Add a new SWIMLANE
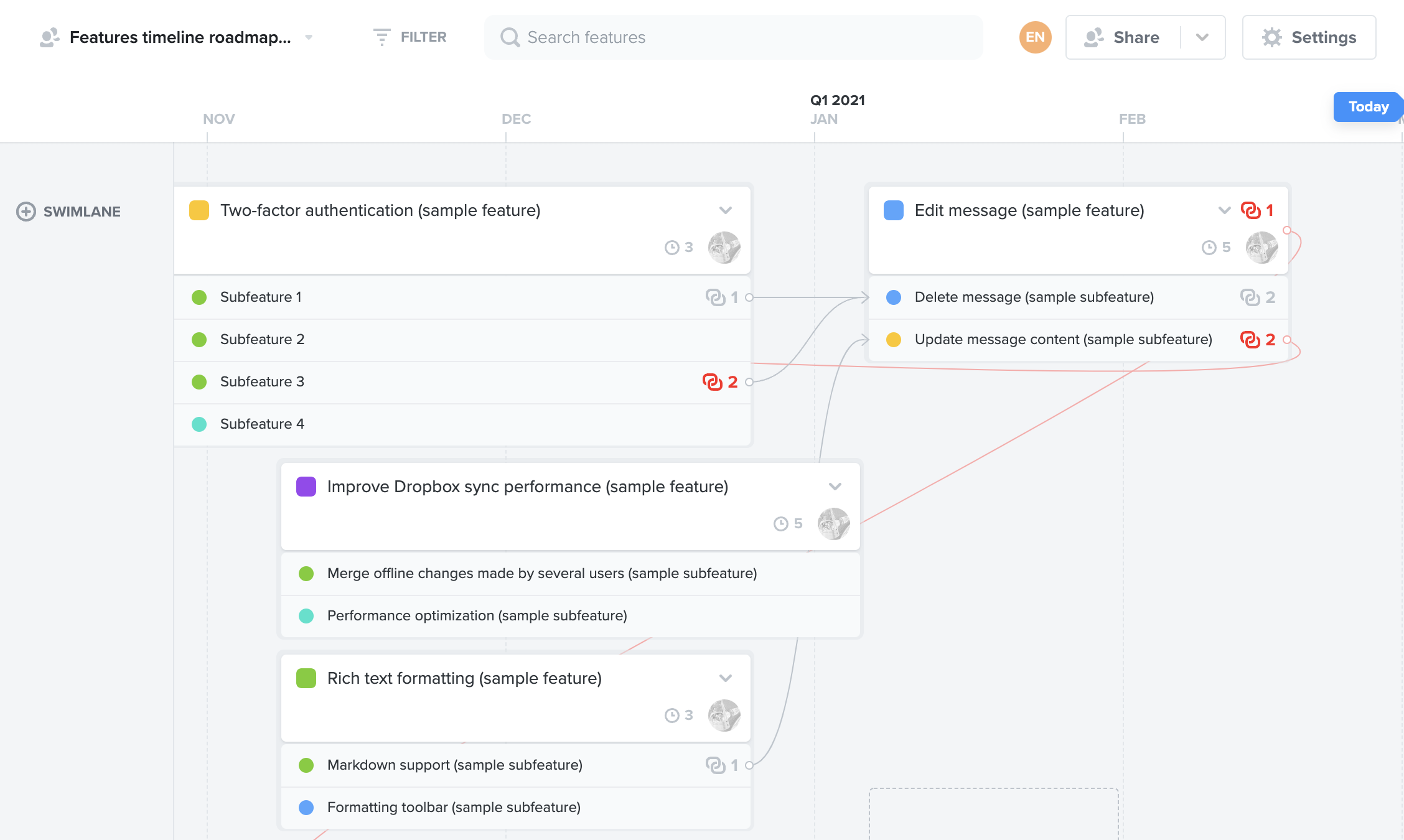This screenshot has height=840, width=1404. tap(68, 212)
